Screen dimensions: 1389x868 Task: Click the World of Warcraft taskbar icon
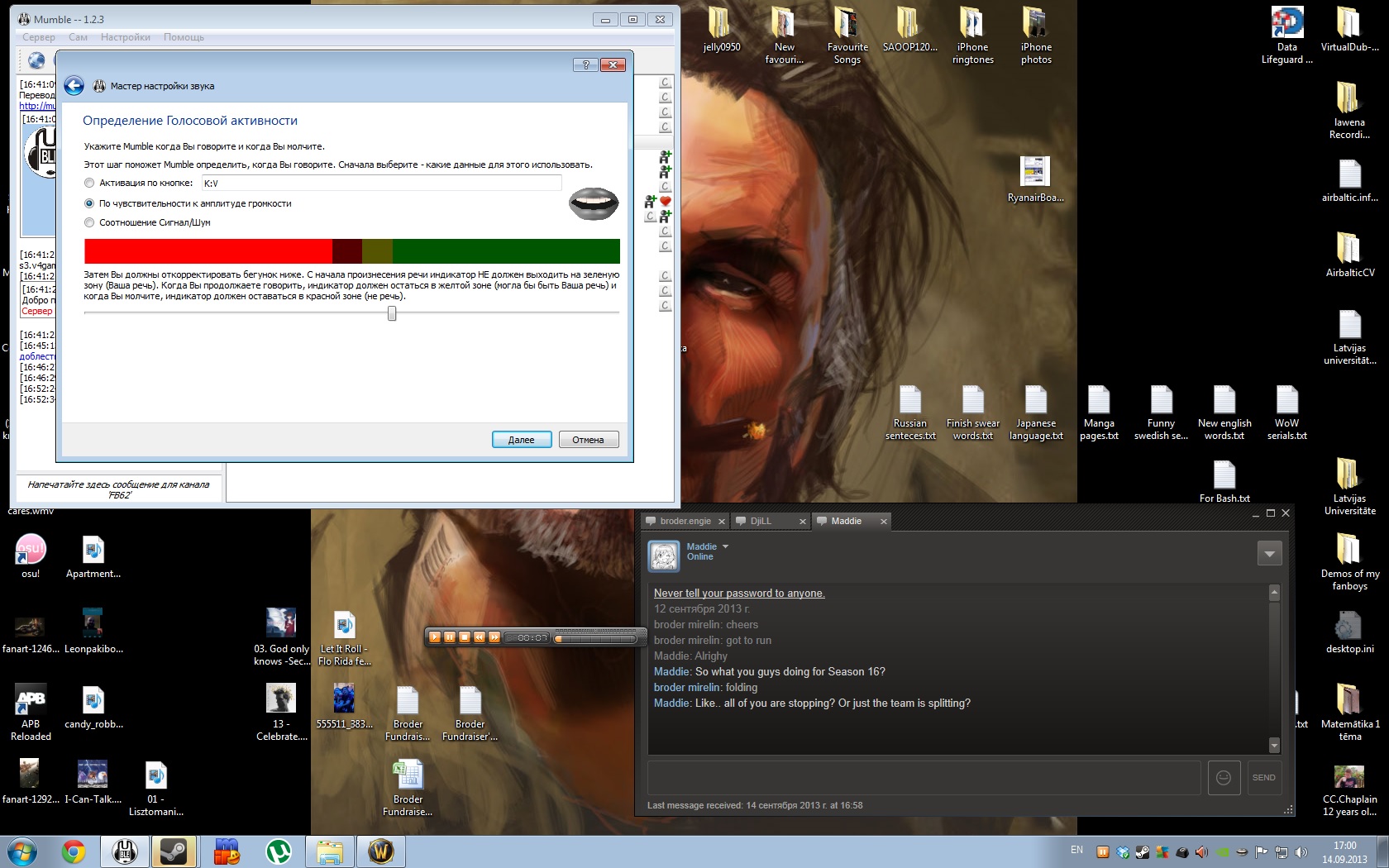(381, 851)
